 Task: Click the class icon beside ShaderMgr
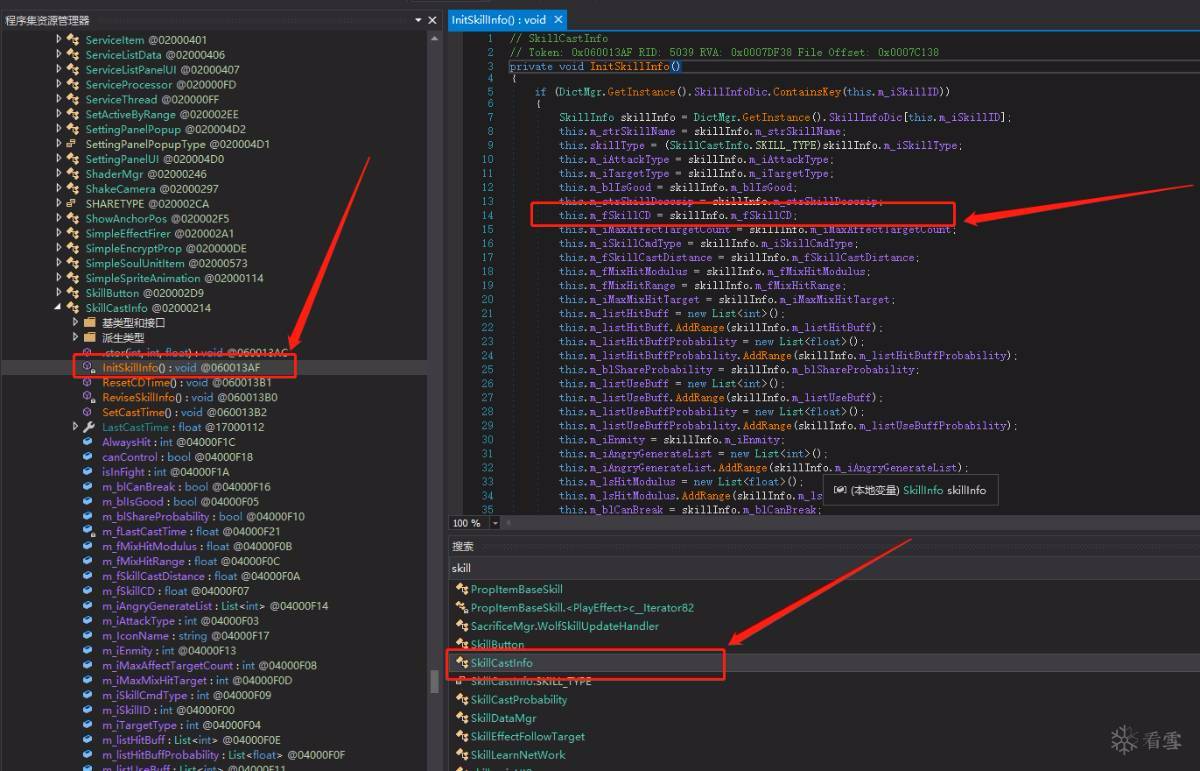(73, 174)
